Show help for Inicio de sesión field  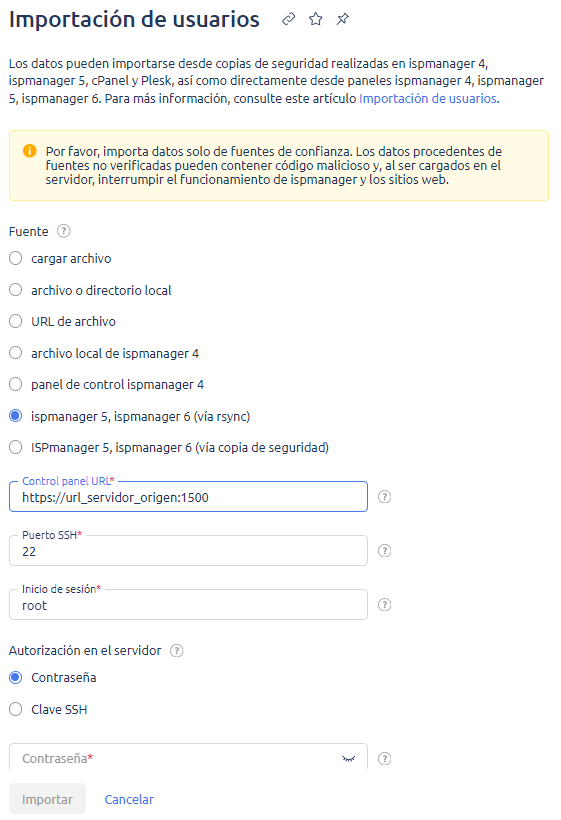tap(384, 605)
